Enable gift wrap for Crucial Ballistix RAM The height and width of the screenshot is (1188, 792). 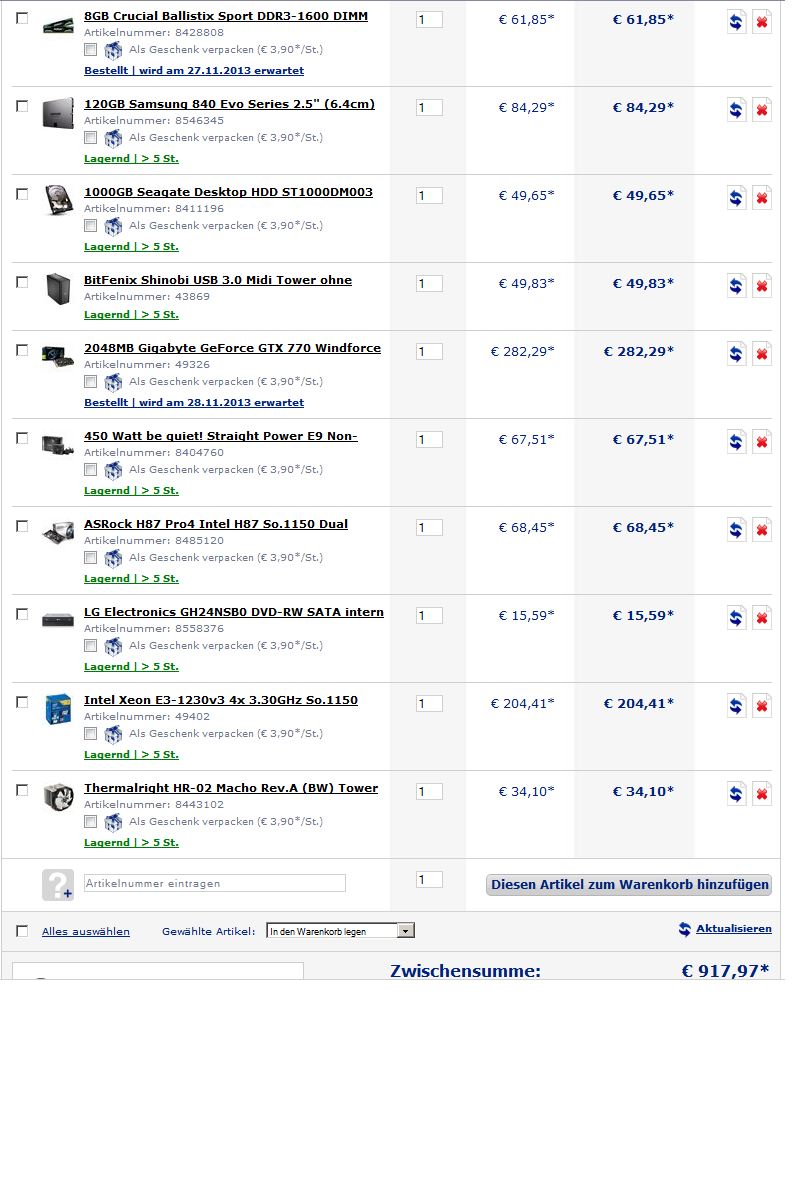click(91, 50)
